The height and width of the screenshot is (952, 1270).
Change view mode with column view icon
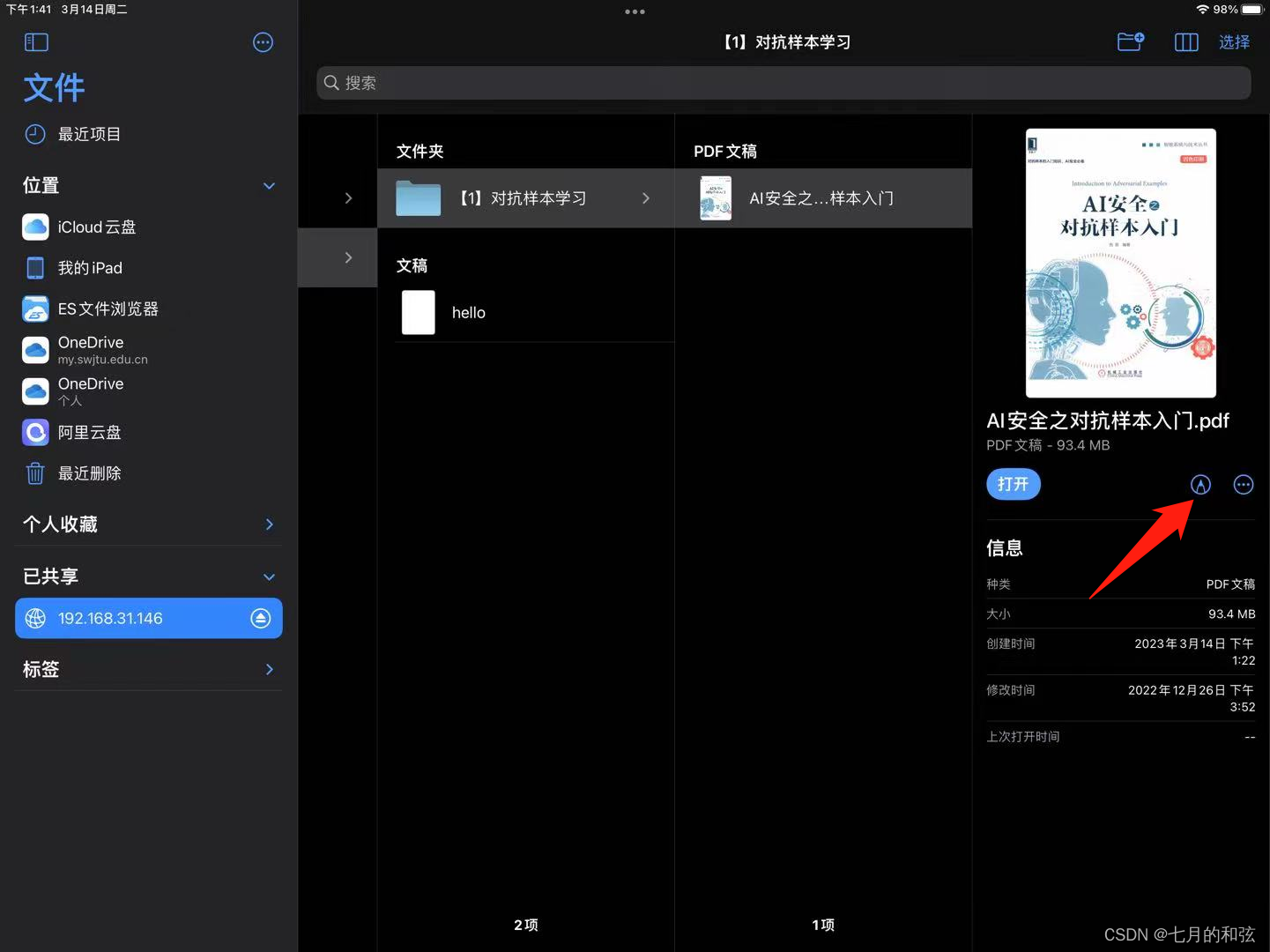[1186, 42]
